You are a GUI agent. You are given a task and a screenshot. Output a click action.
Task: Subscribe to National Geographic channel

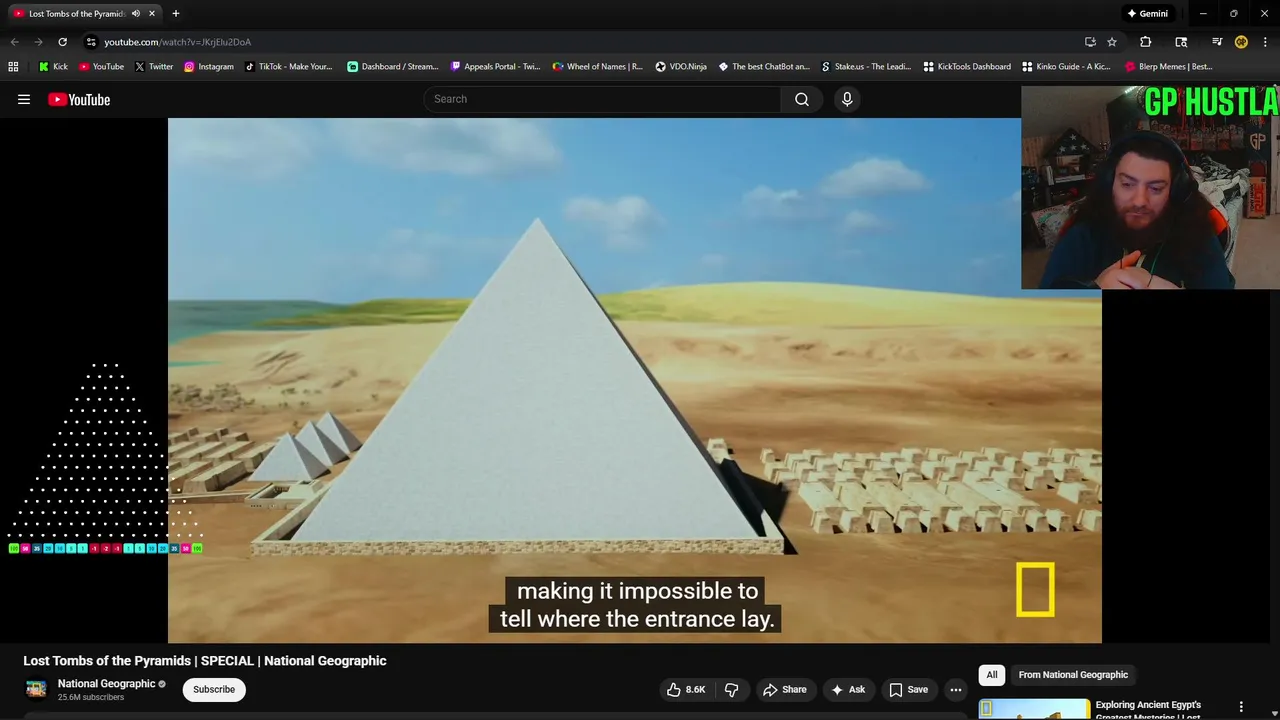pos(214,689)
